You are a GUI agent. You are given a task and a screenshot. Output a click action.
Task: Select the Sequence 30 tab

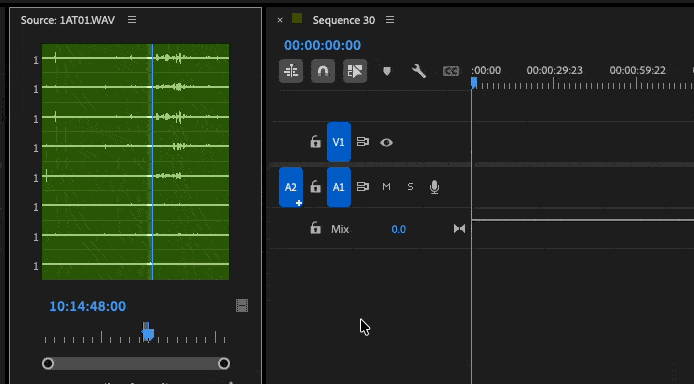pyautogui.click(x=343, y=20)
